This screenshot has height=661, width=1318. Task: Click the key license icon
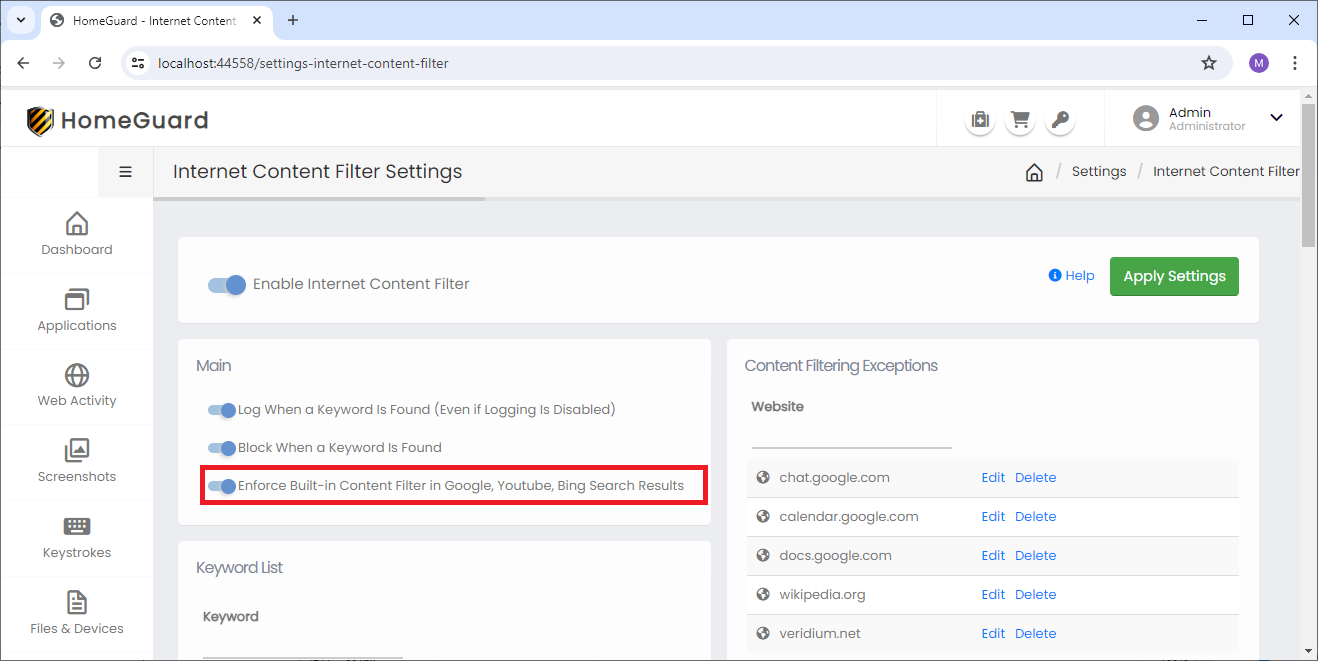click(x=1060, y=120)
